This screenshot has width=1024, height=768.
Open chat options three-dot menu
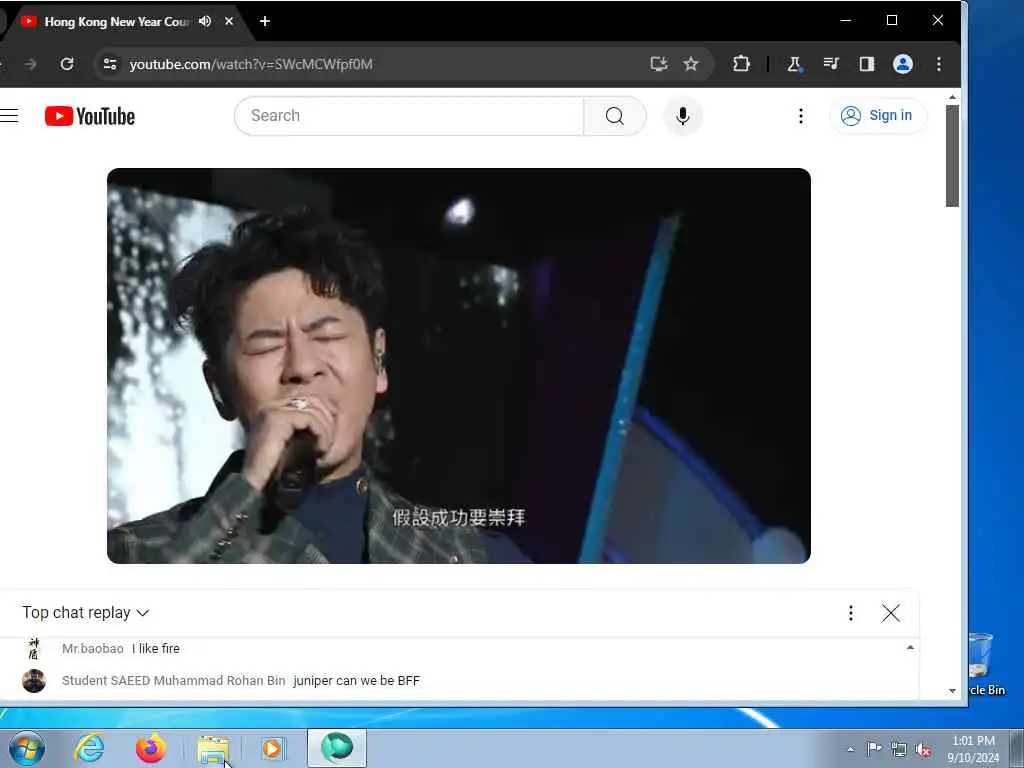[x=850, y=613]
